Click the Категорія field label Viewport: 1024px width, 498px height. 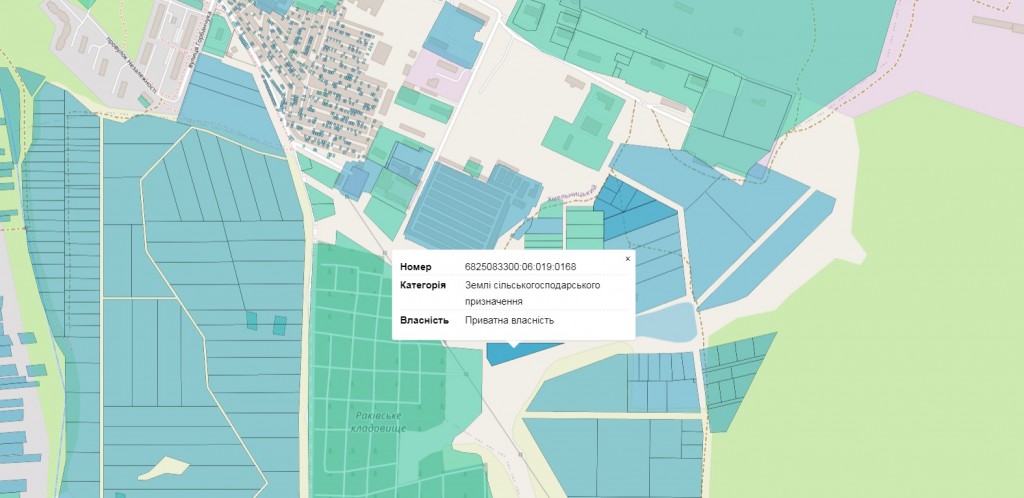423,286
